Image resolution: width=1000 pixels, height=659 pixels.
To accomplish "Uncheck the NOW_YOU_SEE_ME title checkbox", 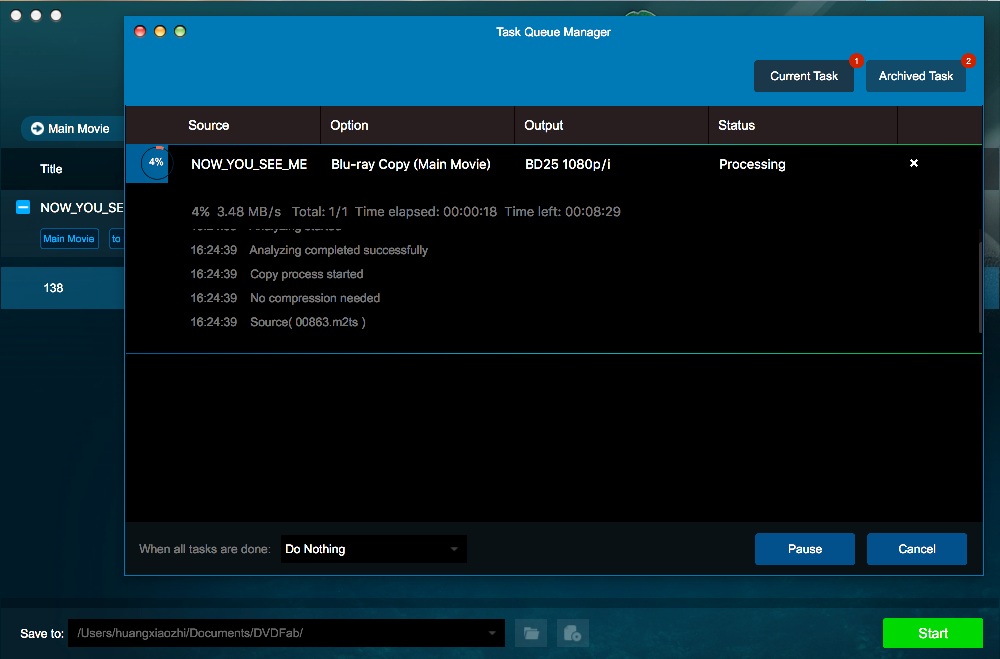I will (23, 208).
